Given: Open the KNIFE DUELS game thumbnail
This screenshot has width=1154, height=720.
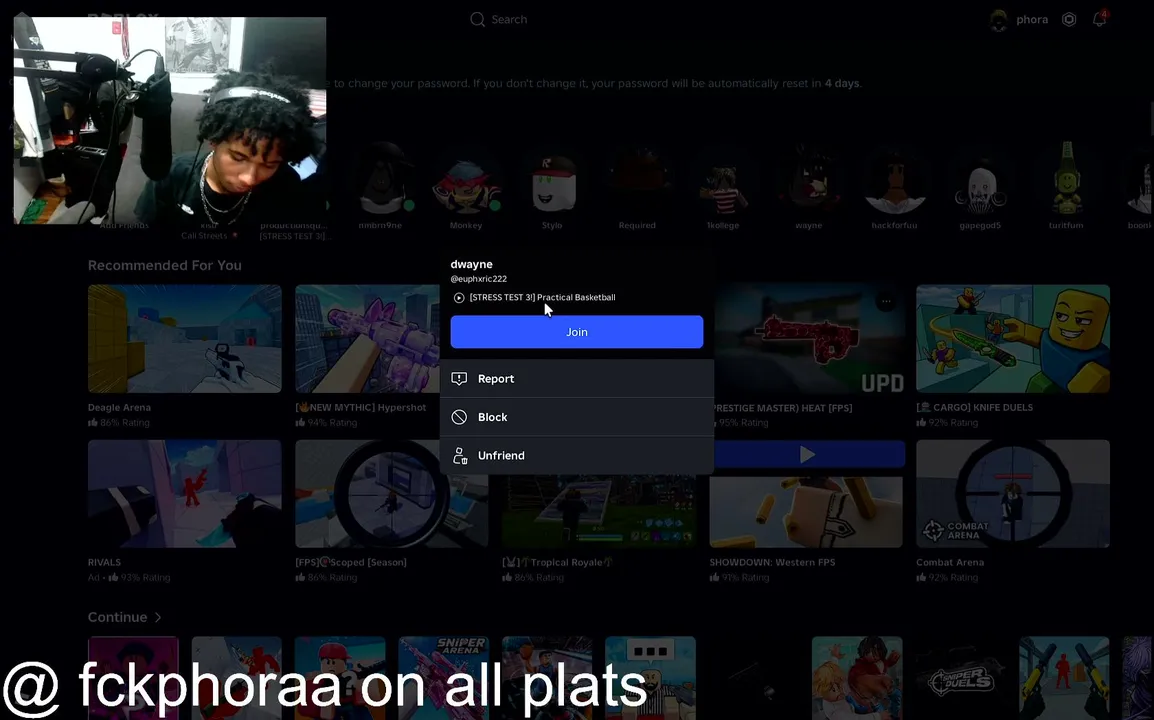Looking at the screenshot, I should point(1013,339).
